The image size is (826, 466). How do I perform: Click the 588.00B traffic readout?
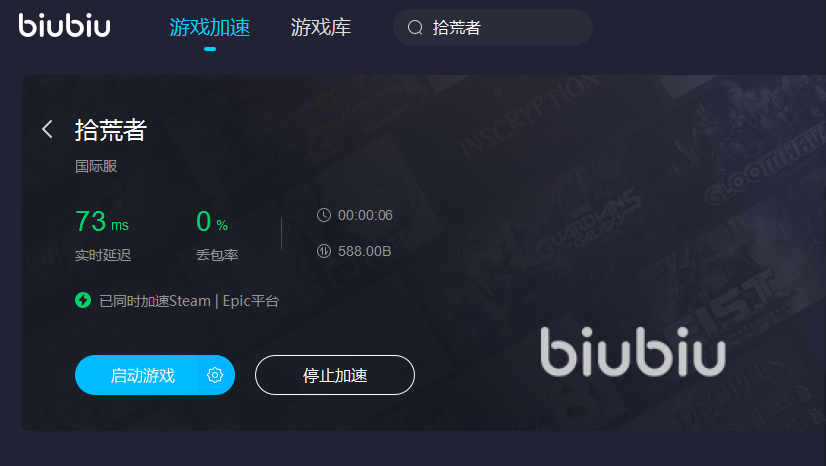point(365,251)
